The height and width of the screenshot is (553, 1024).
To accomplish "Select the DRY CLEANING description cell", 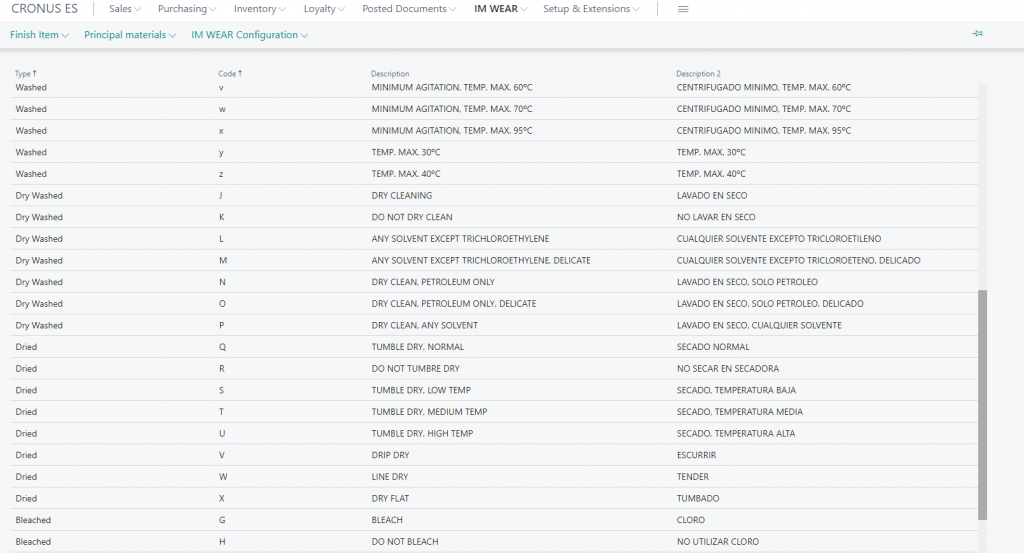I will (x=402, y=195).
